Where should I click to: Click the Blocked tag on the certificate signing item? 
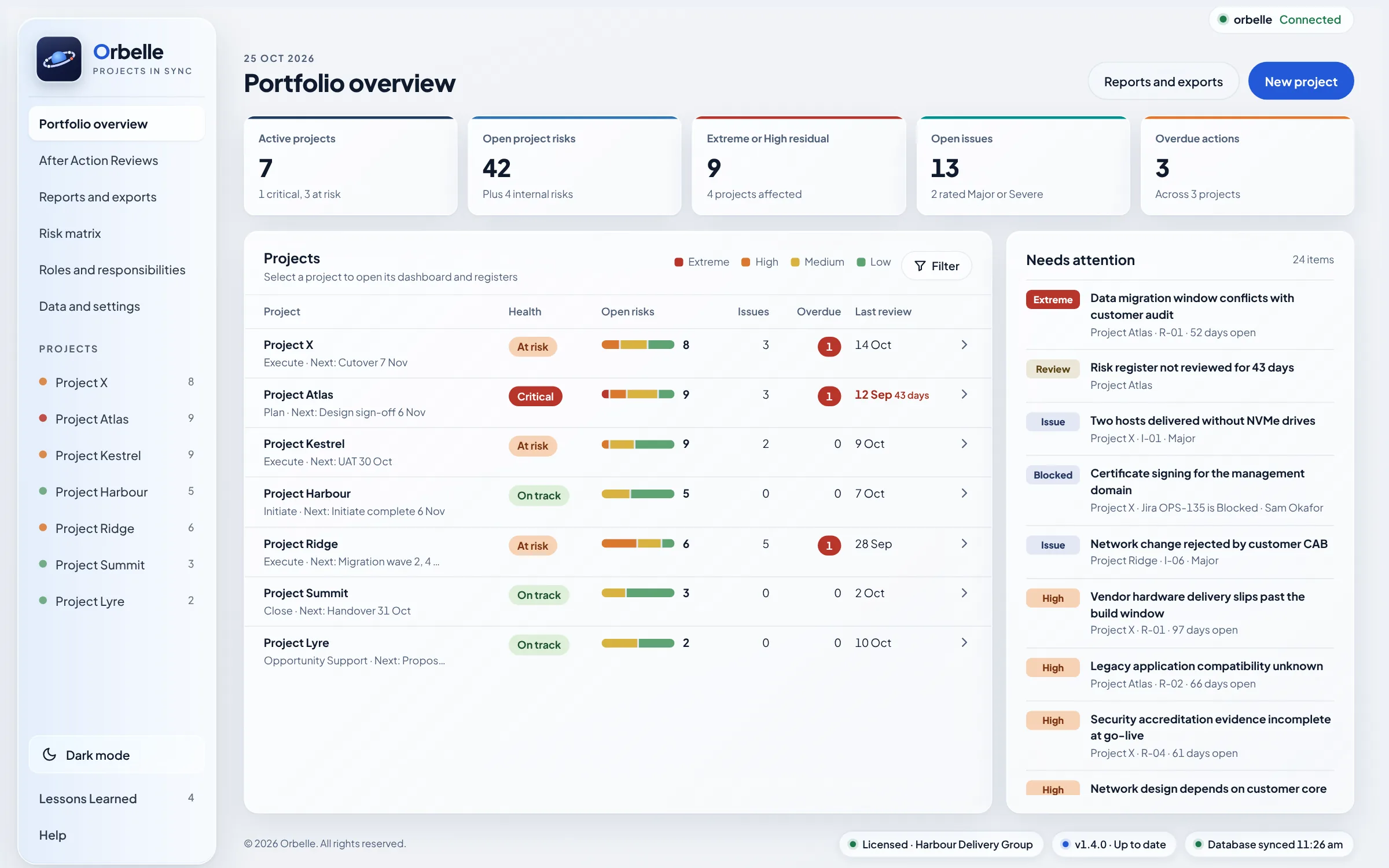click(x=1053, y=475)
